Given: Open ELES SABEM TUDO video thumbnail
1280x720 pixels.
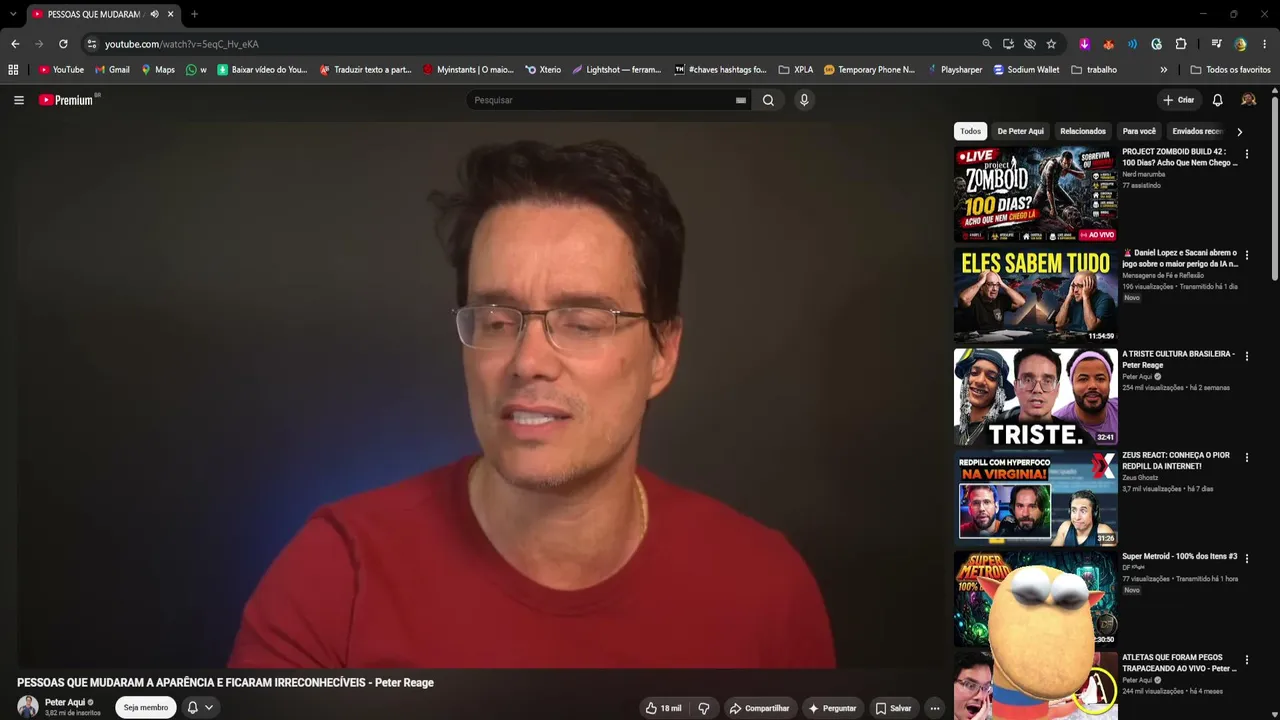Looking at the screenshot, I should [x=1035, y=295].
